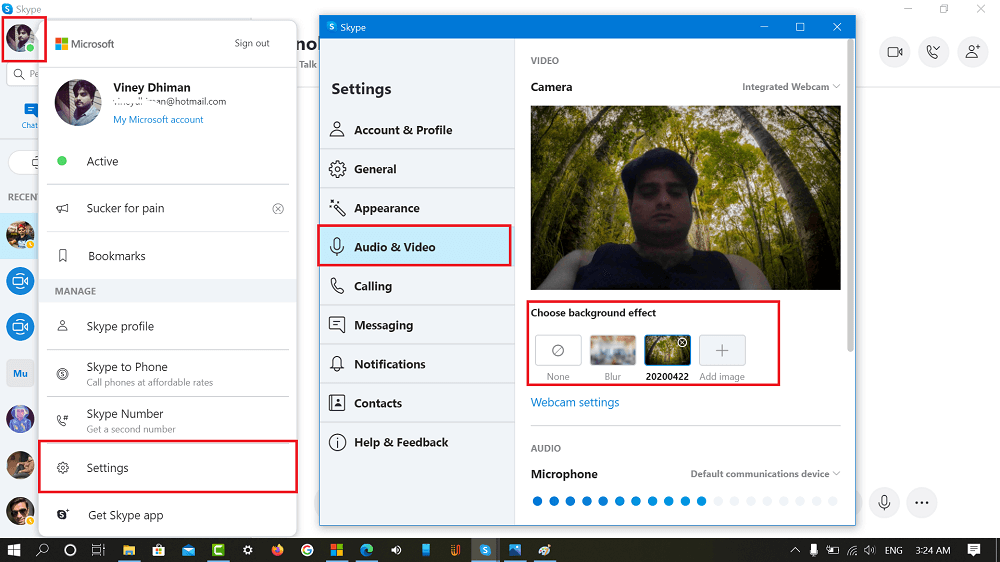The width and height of the screenshot is (1000, 562).
Task: Open Contacts settings section
Action: click(x=416, y=403)
